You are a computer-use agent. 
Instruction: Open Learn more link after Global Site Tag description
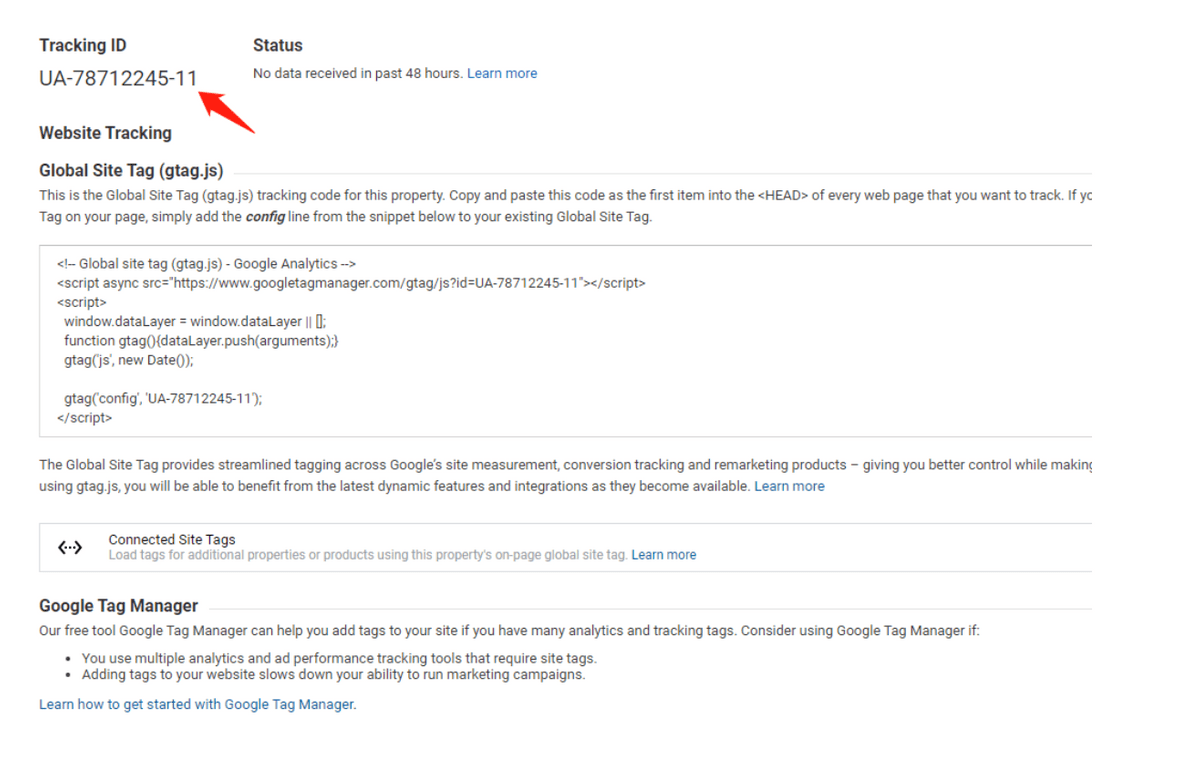click(789, 486)
